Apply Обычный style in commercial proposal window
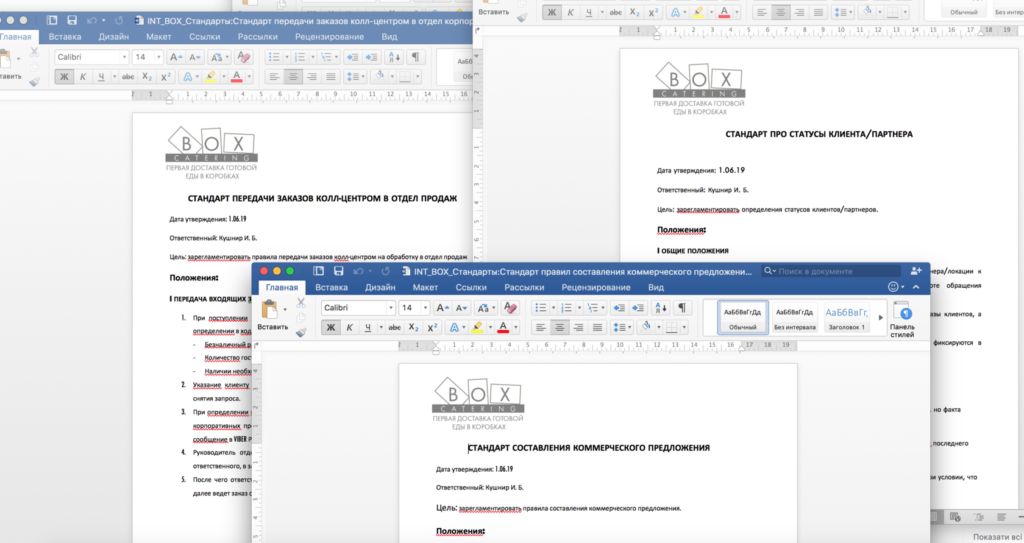1024x543 pixels. point(743,318)
